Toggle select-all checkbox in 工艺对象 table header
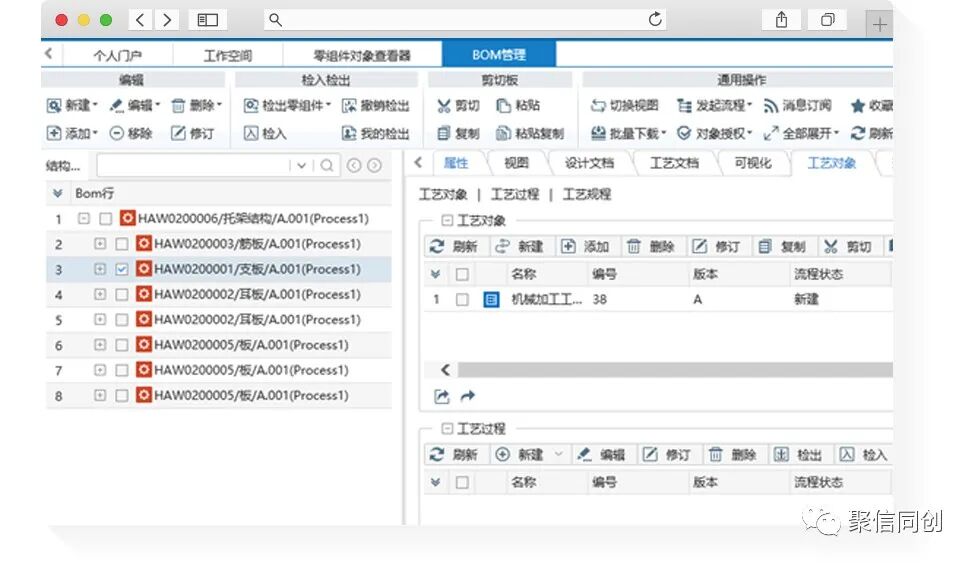Image resolution: width=975 pixels, height=564 pixels. 462,274
